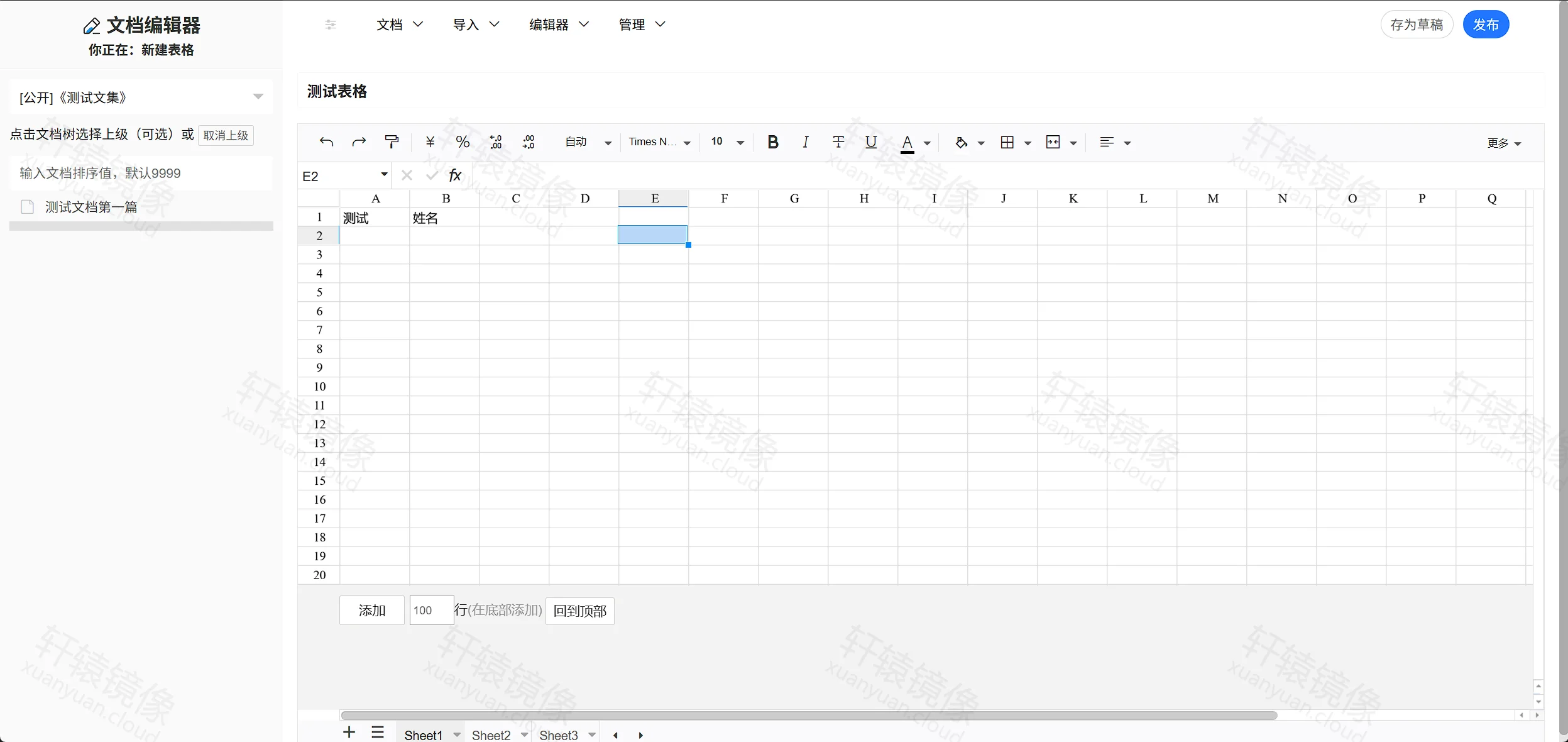The image size is (1568, 742).
Task: Click the 取消上级 button
Action: (x=226, y=135)
